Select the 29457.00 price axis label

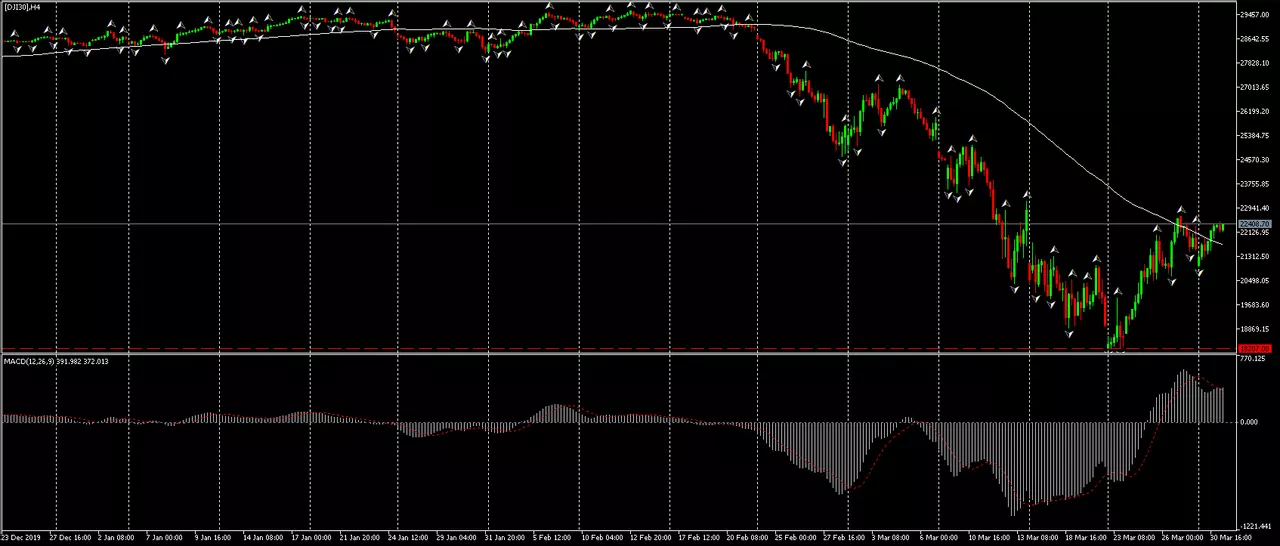1254,15
